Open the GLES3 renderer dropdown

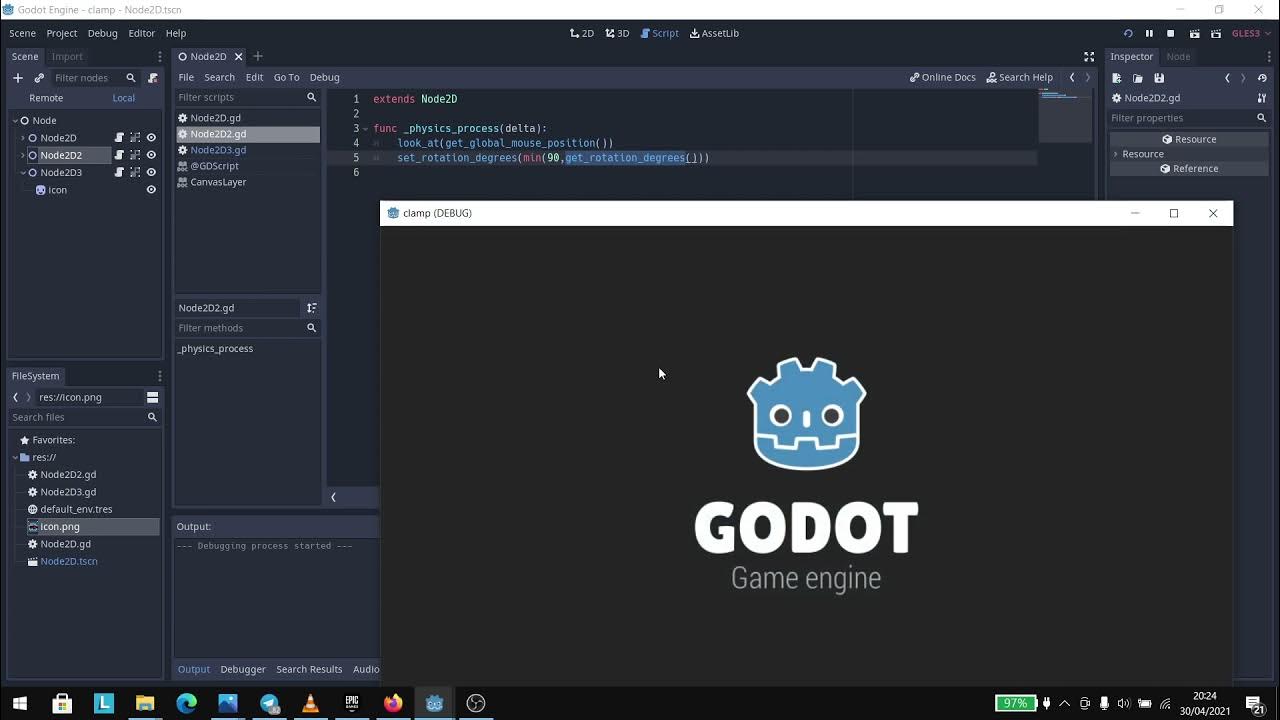pos(1250,33)
